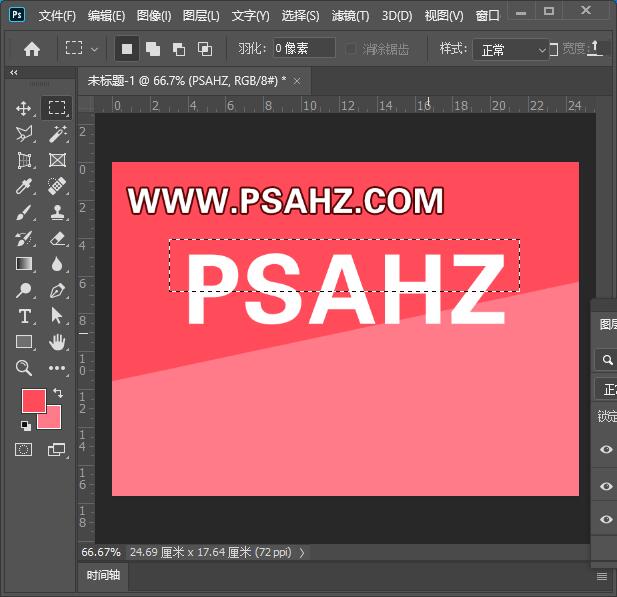Select the Polygonal Lasso tool
The width and height of the screenshot is (617, 597).
24,134
